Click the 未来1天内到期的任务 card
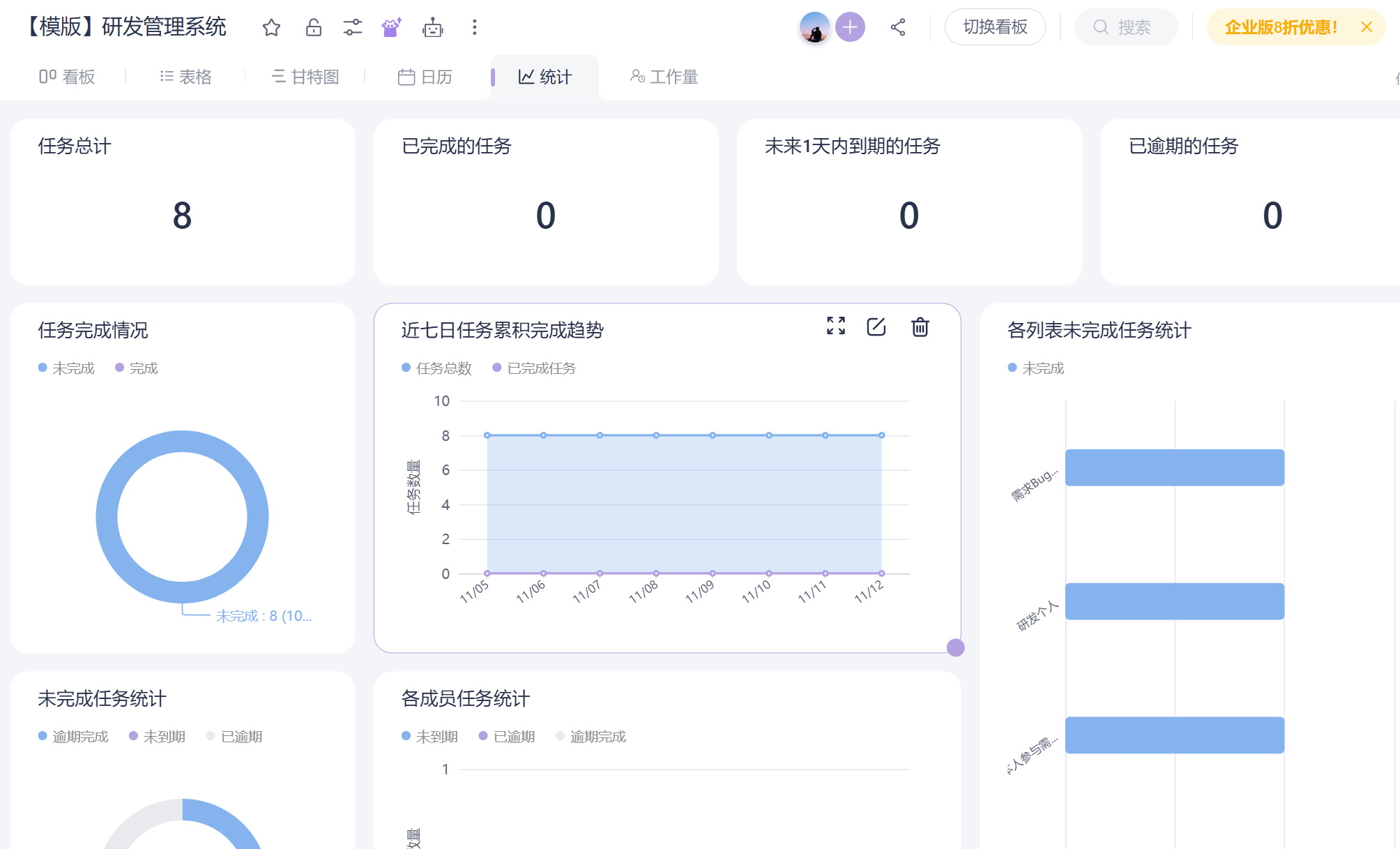This screenshot has height=849, width=1400. [x=909, y=202]
